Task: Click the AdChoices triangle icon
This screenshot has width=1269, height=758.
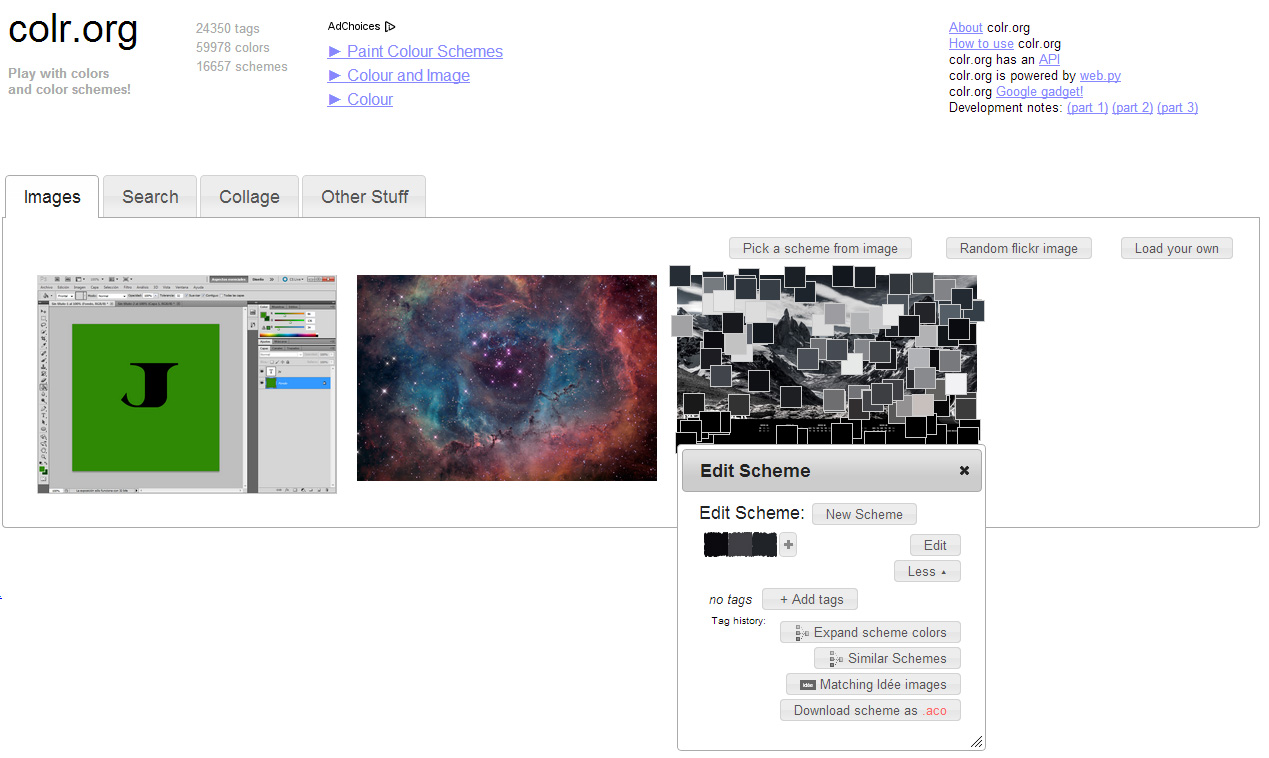Action: [x=390, y=26]
